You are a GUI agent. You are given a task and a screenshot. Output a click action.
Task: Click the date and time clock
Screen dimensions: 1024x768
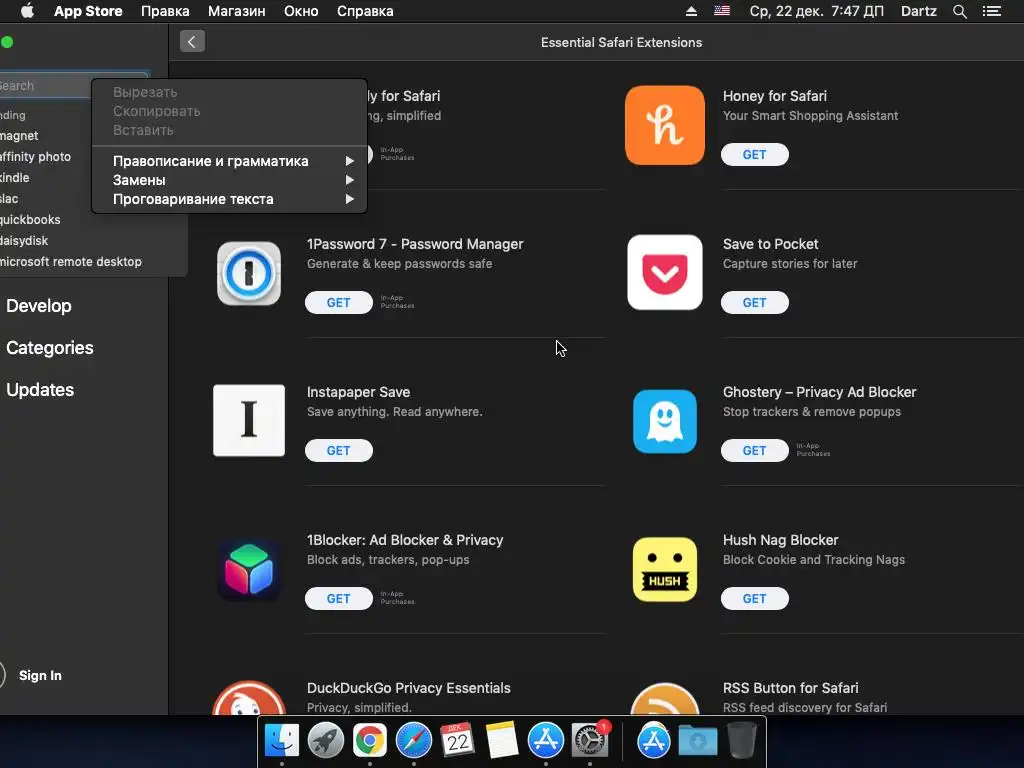tap(816, 11)
